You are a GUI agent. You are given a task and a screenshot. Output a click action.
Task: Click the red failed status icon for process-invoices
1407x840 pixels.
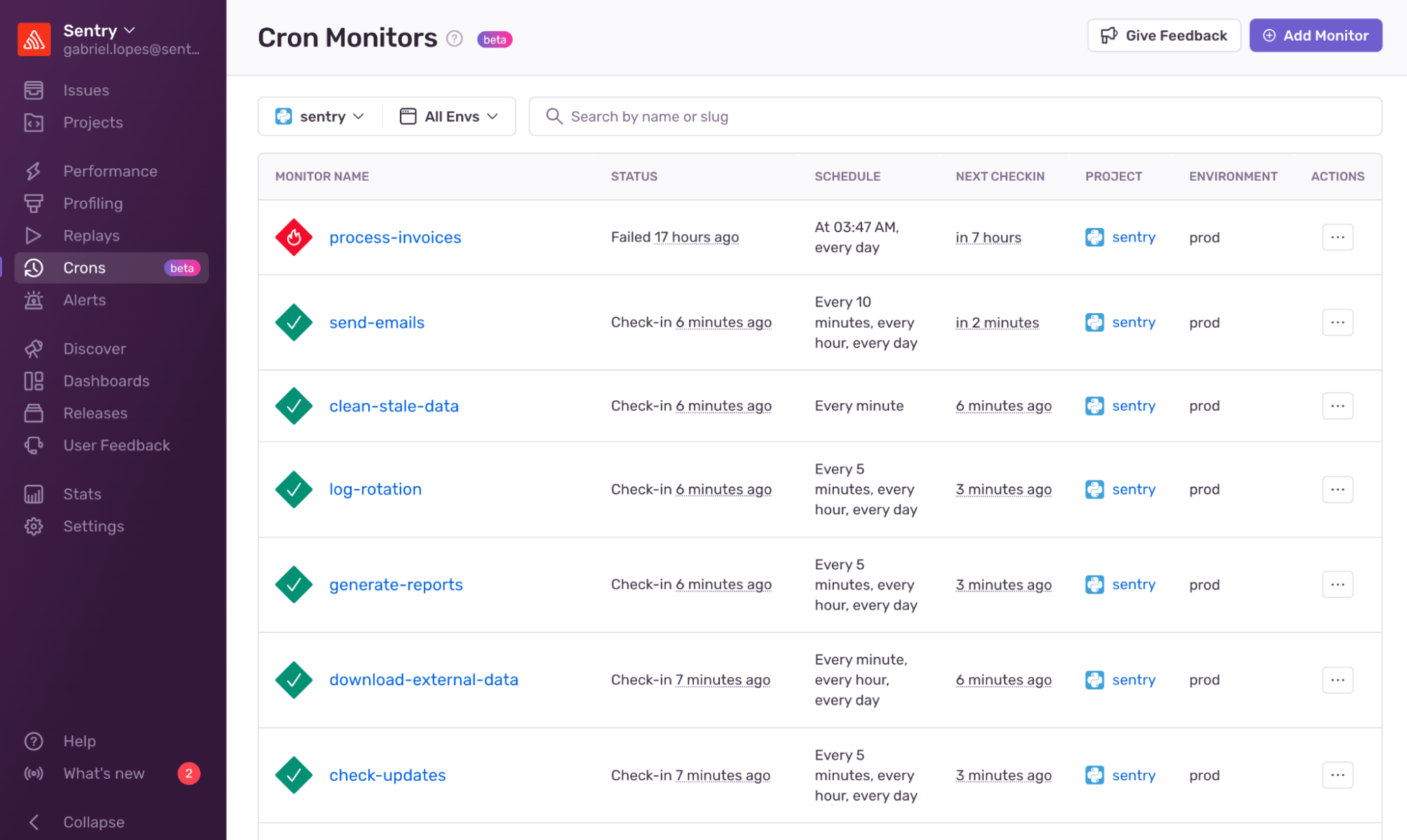point(294,237)
